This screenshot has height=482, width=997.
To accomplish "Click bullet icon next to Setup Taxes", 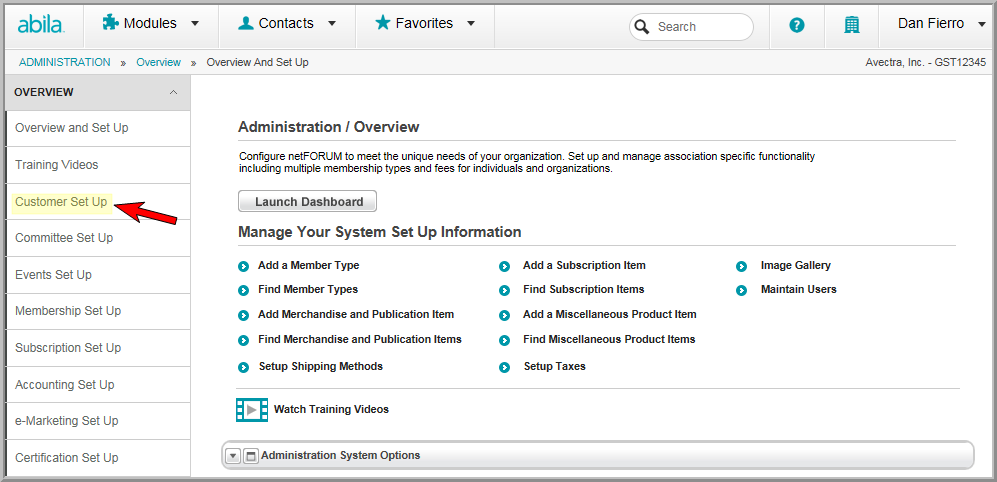I will pyautogui.click(x=504, y=368).
